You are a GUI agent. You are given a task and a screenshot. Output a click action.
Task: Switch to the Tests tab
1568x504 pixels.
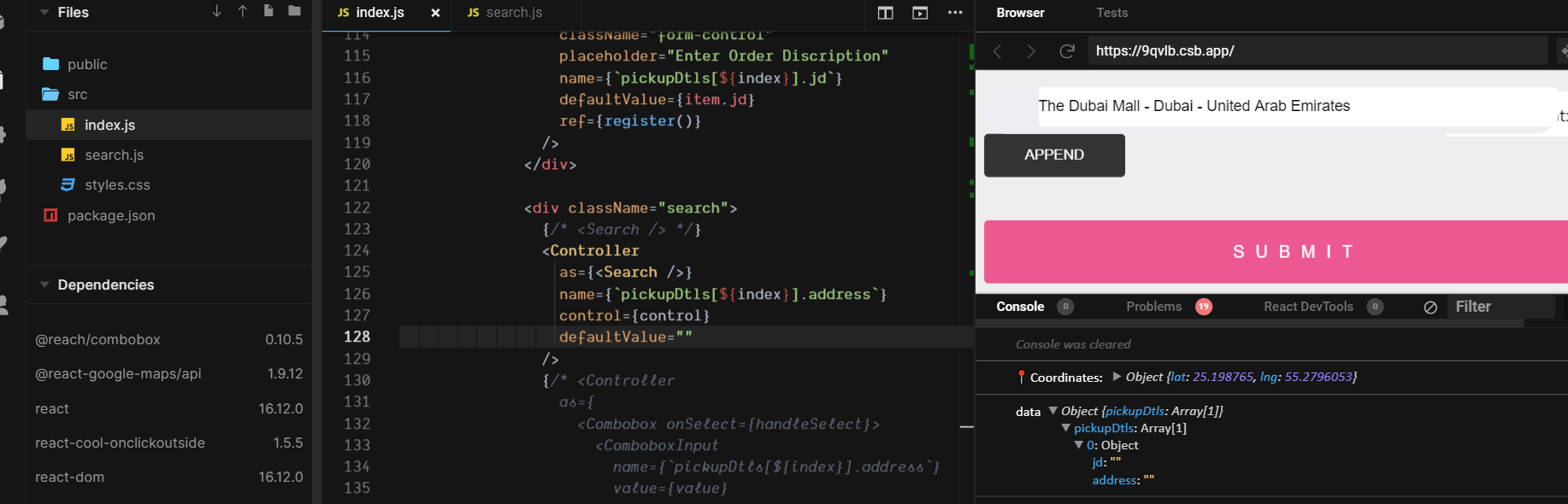1111,13
